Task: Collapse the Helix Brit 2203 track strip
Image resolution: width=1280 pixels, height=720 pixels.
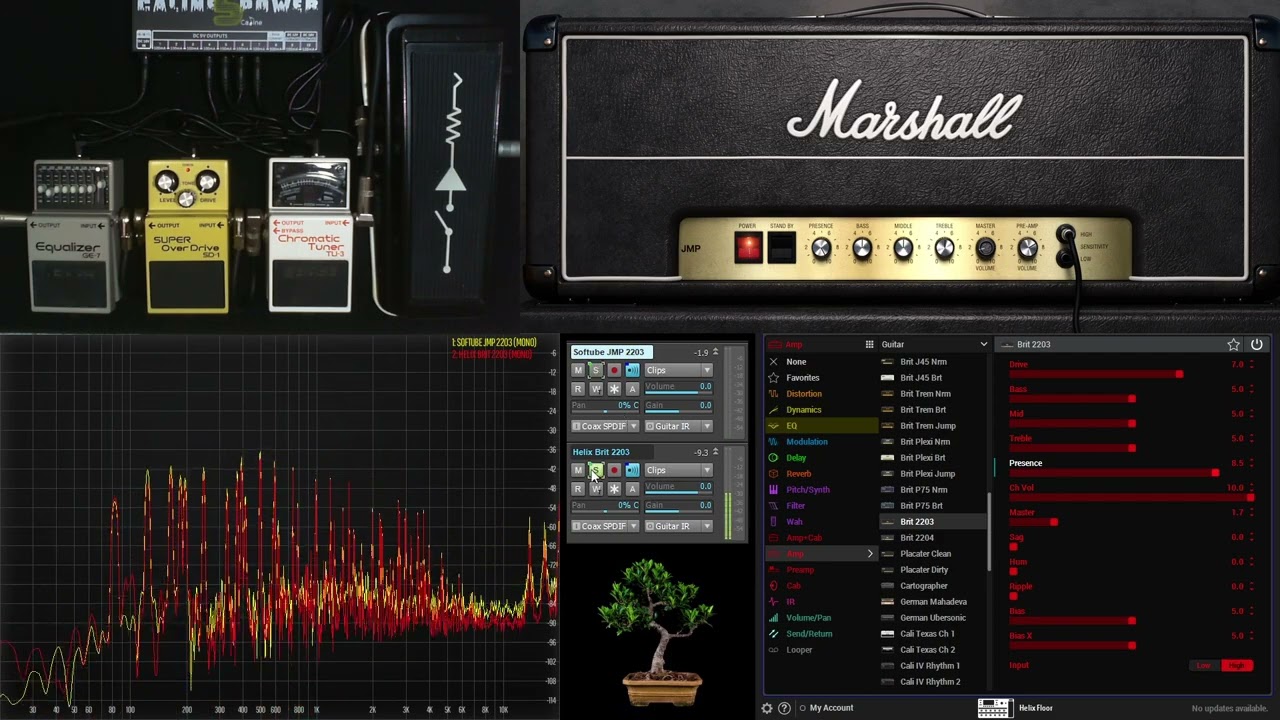Action: click(715, 452)
